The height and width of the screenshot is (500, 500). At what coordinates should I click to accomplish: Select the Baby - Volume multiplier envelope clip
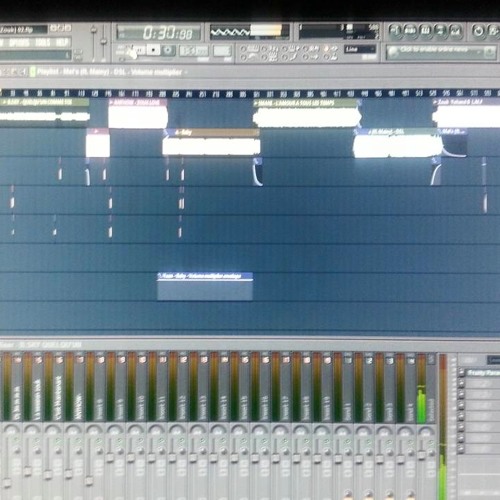(x=205, y=287)
